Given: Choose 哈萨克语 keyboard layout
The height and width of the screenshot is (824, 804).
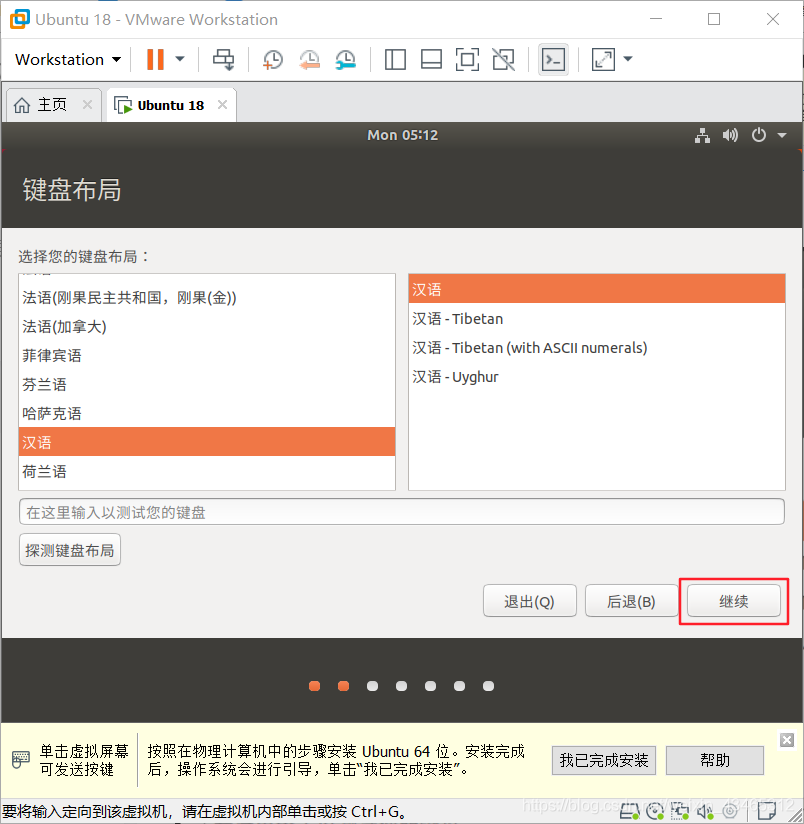Looking at the screenshot, I should coord(207,414).
